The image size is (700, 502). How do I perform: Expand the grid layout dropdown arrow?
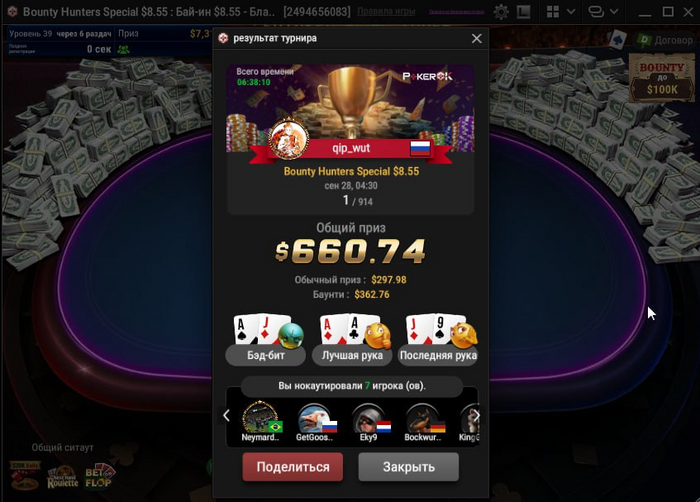coord(571,12)
